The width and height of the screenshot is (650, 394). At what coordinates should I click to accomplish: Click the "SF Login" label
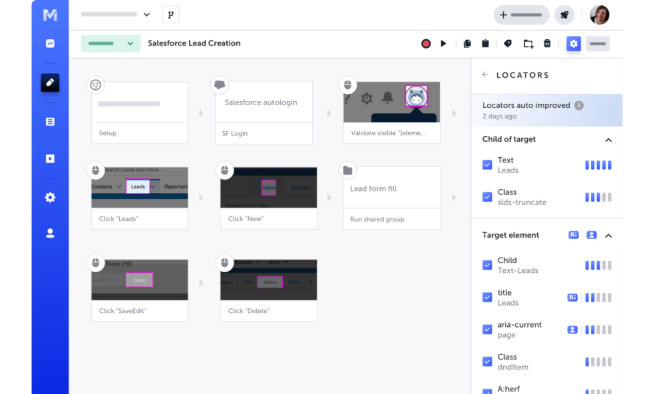[235, 133]
